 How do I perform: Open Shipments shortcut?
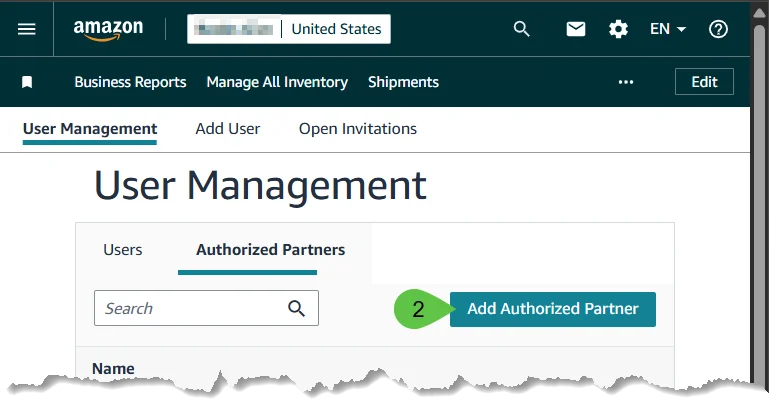pos(403,82)
